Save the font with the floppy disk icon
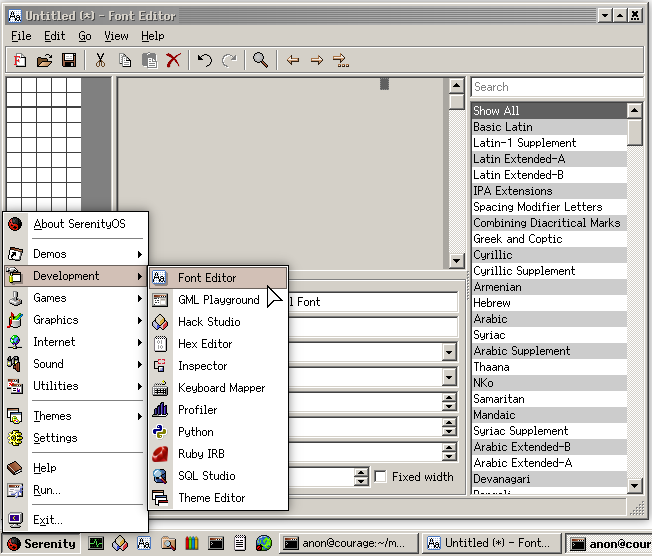Image resolution: width=652 pixels, height=556 pixels. tap(69, 60)
